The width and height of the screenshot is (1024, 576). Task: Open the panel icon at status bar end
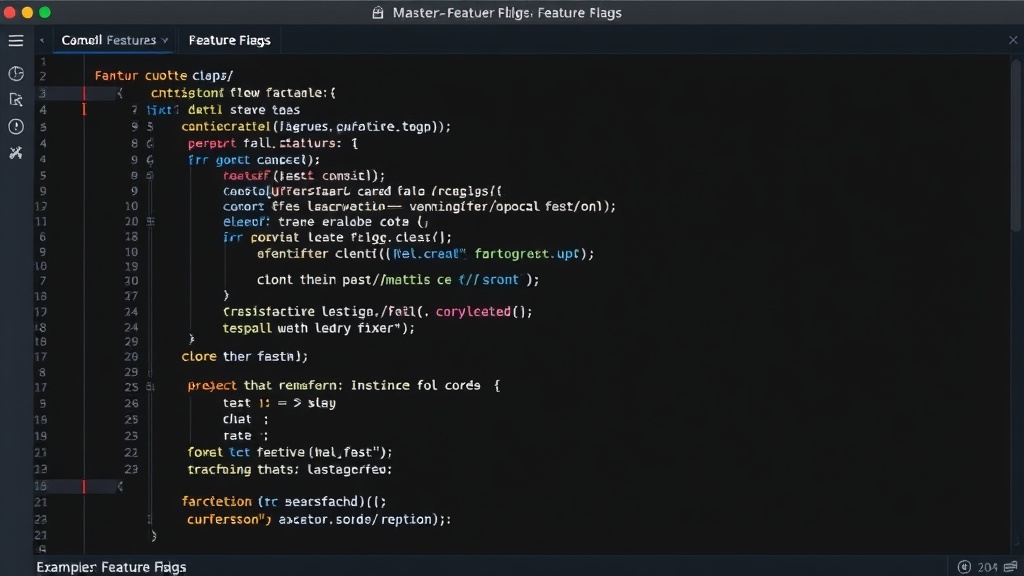point(1011,567)
